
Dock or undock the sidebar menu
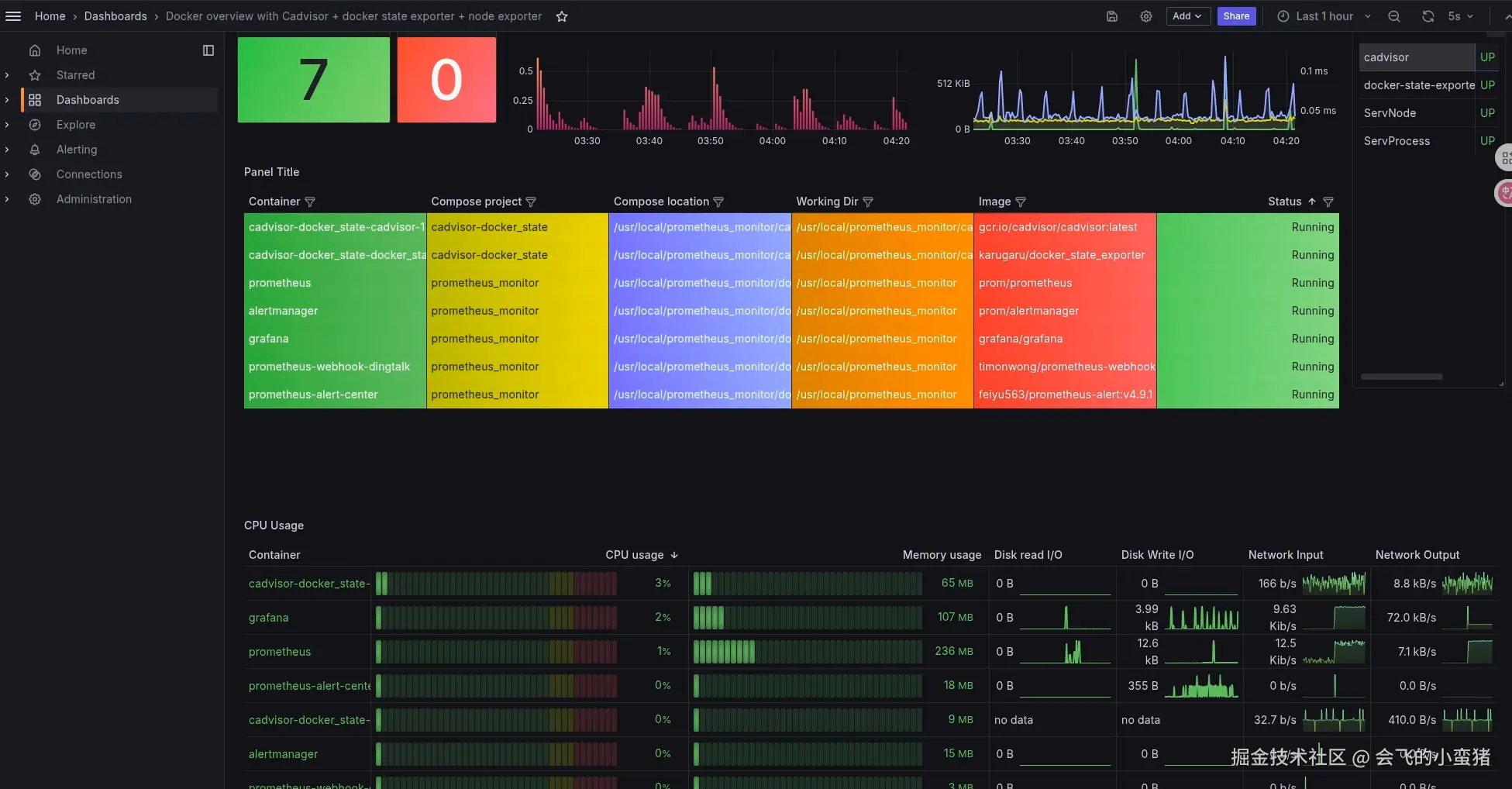coord(208,50)
